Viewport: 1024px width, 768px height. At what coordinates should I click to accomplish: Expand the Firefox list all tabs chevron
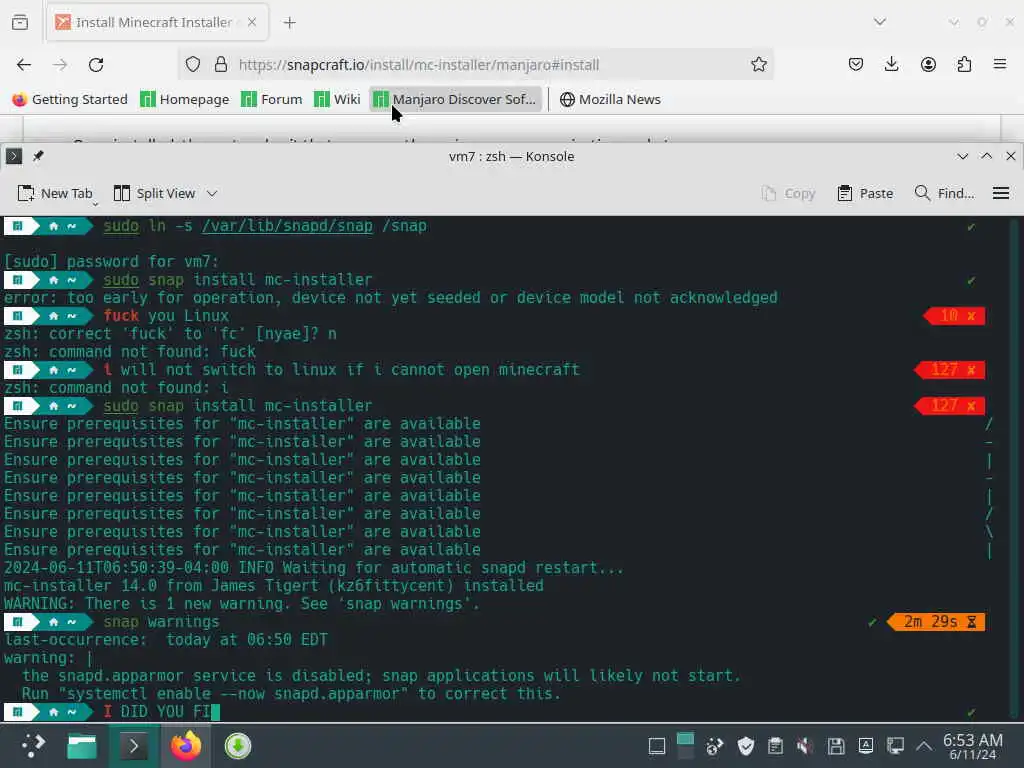880,22
